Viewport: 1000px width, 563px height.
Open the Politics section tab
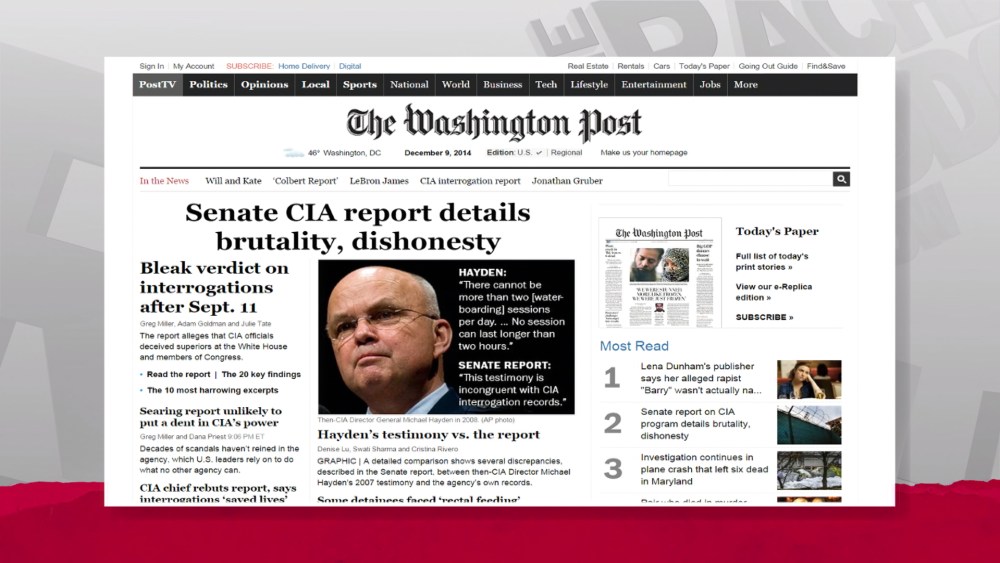pos(209,85)
